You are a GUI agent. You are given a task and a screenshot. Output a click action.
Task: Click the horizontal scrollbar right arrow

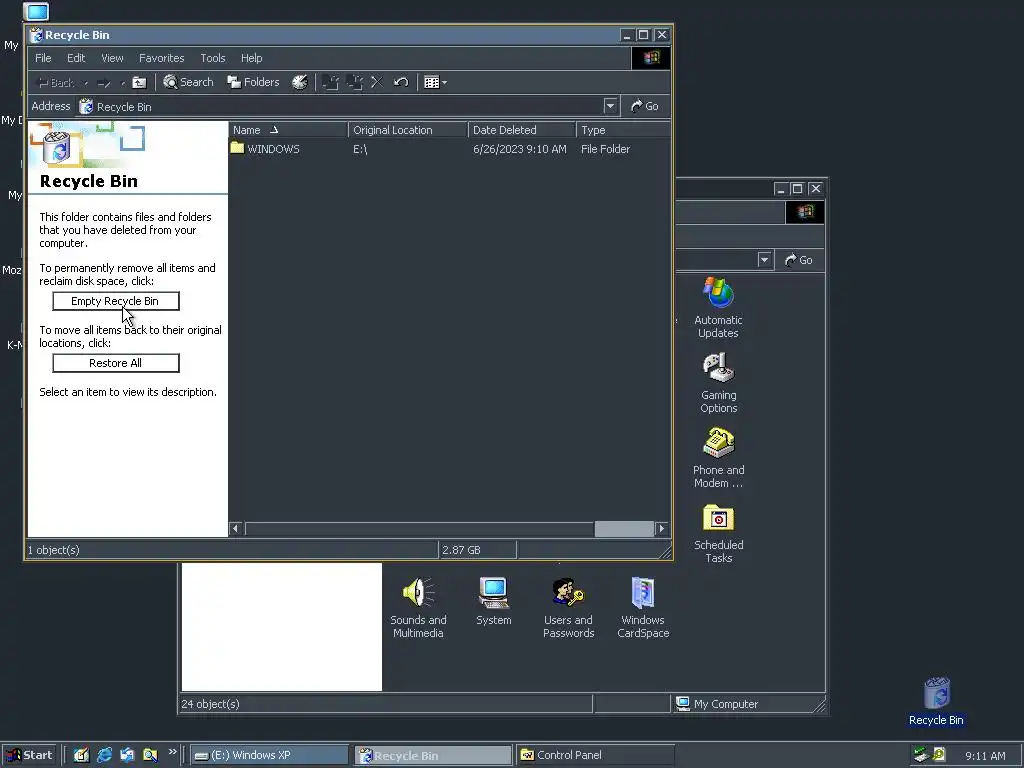[662, 528]
